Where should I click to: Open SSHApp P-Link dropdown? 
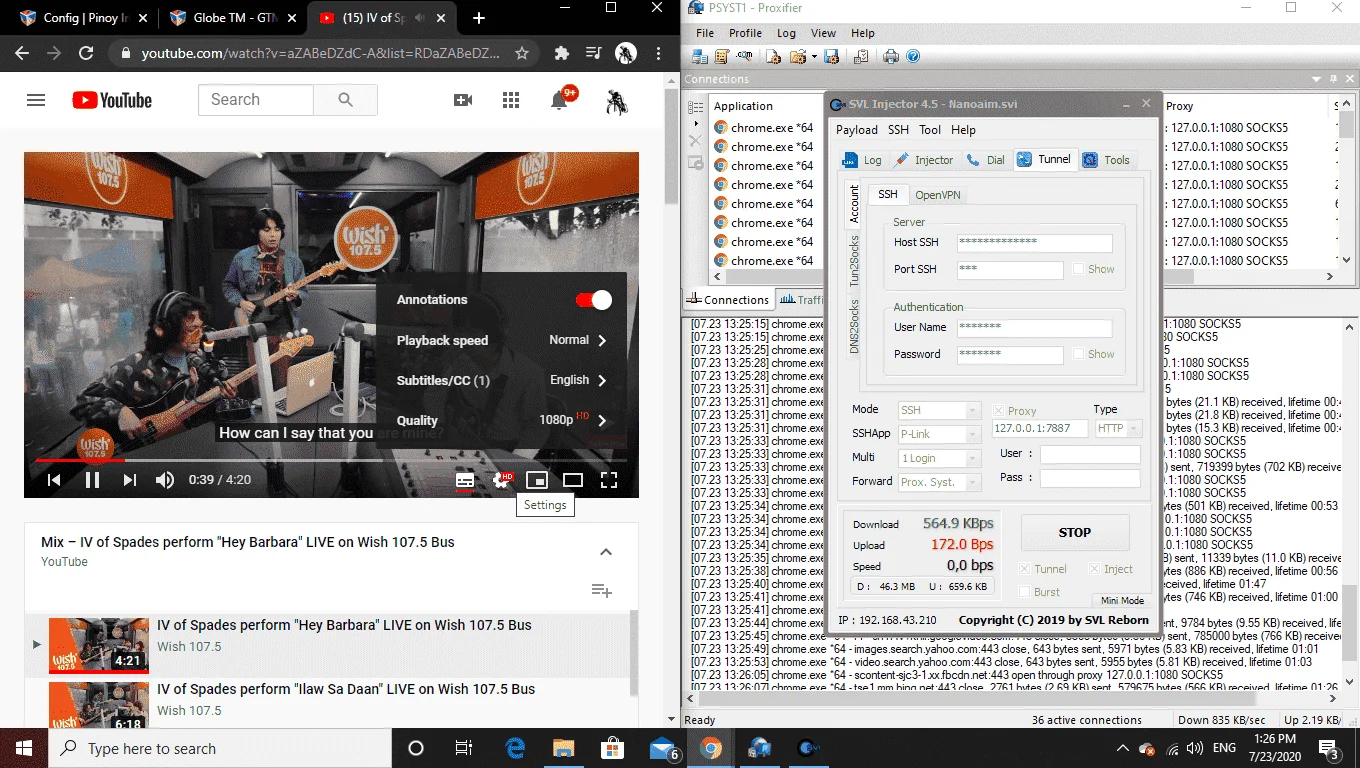pyautogui.click(x=939, y=434)
